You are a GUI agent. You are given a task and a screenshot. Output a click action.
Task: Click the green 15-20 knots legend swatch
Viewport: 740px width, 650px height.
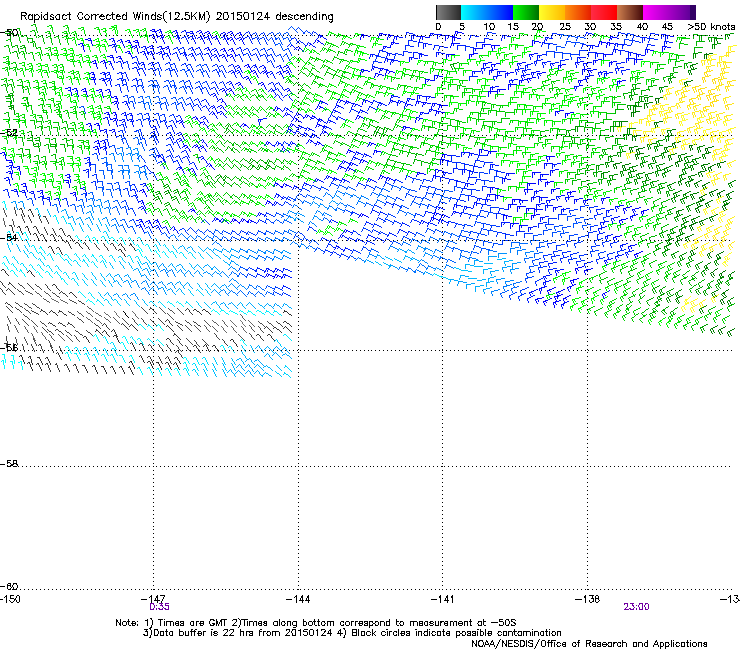tap(526, 12)
